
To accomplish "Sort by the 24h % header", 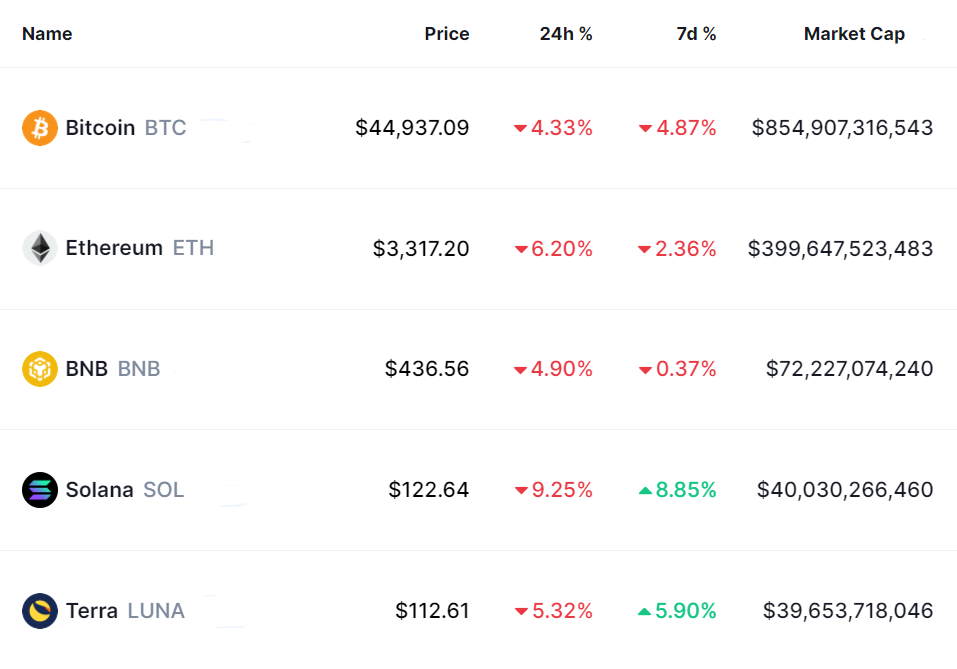I will [566, 34].
